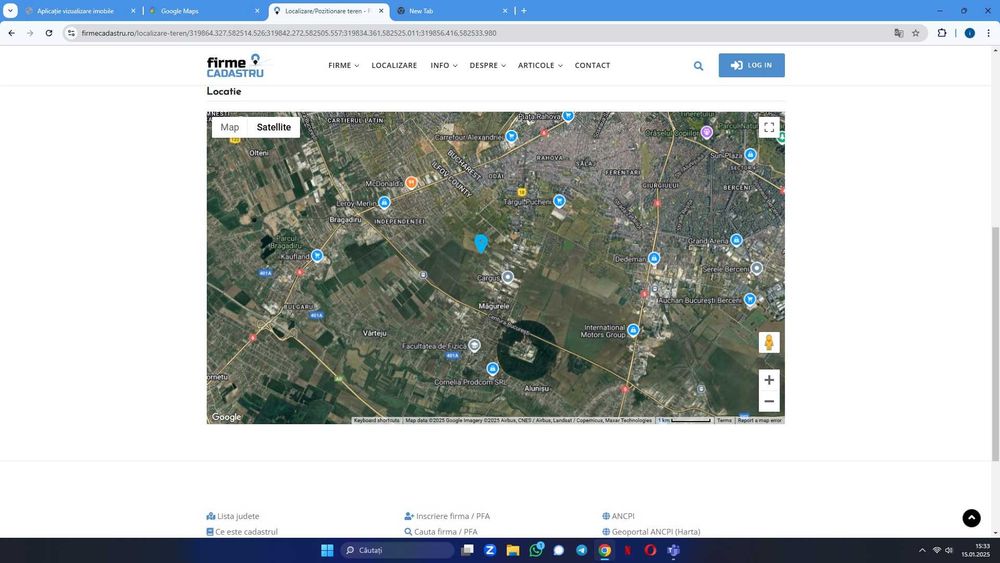Image resolution: width=1000 pixels, height=563 pixels.
Task: Switch to the New Tab tab
Action: pyautogui.click(x=452, y=11)
